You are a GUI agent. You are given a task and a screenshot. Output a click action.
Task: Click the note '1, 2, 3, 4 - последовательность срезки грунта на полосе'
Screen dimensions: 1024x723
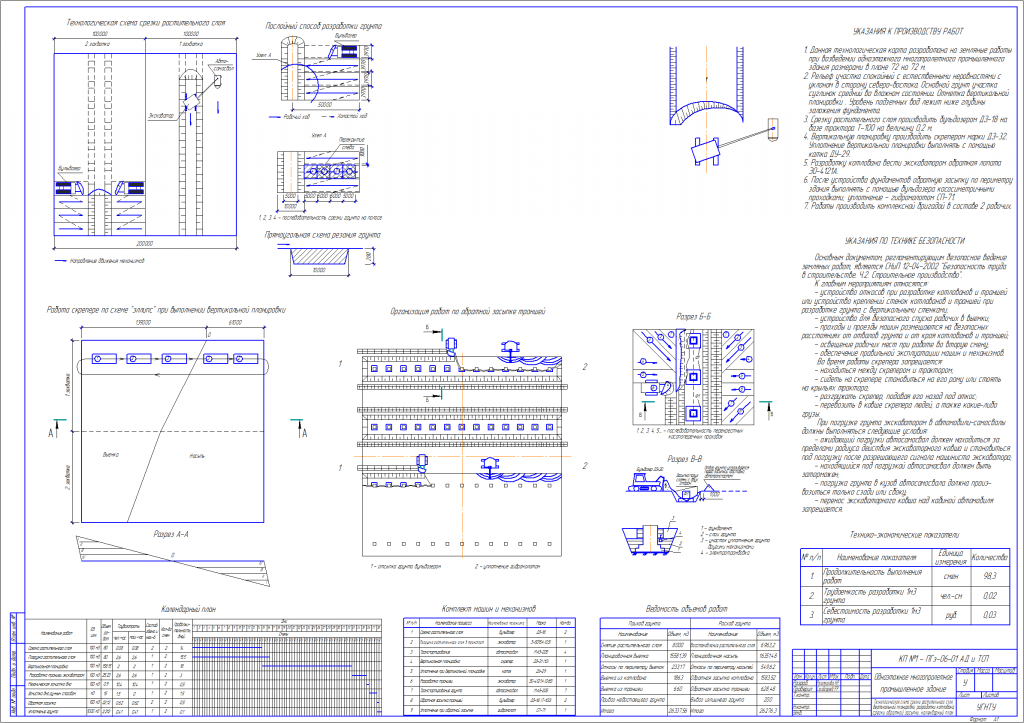tap(320, 218)
